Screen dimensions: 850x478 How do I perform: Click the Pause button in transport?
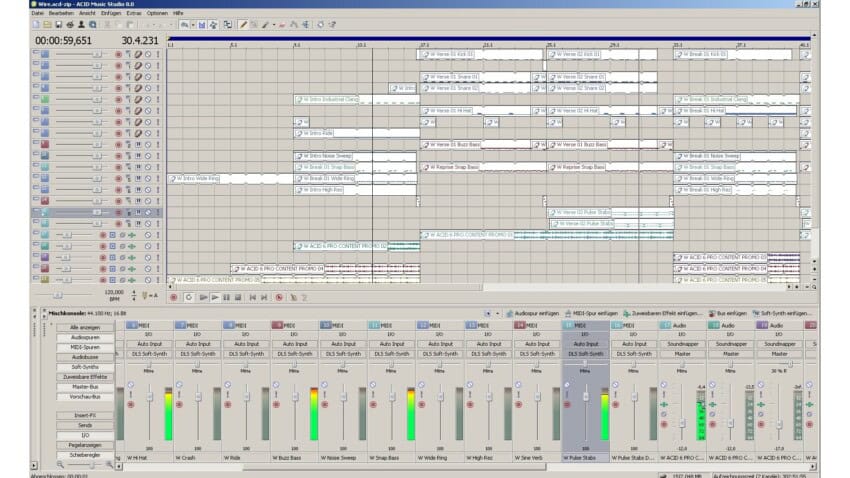pos(226,297)
